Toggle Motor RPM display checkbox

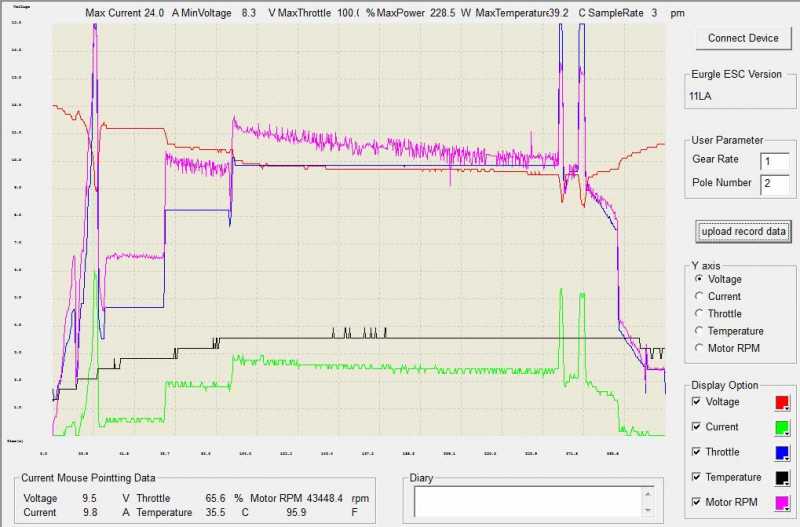pos(696,502)
